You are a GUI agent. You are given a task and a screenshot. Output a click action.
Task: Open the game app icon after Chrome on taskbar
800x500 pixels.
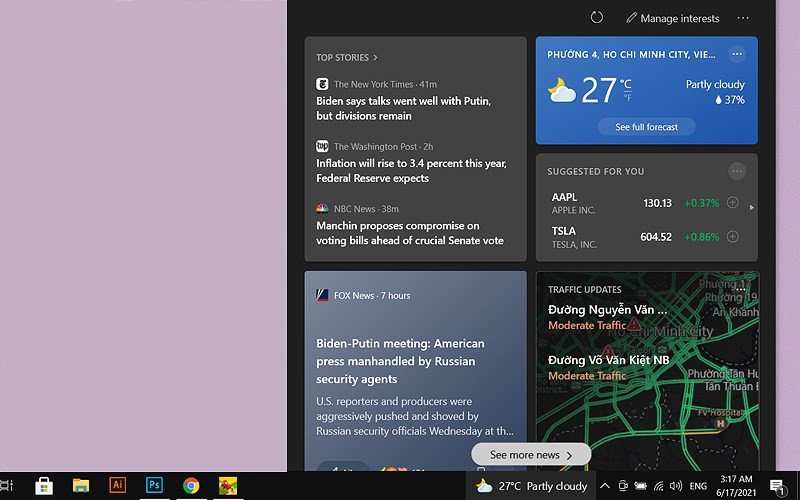228,486
